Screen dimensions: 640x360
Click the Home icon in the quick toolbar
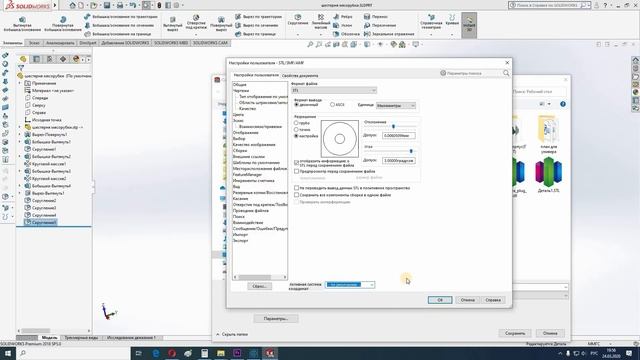73,5
